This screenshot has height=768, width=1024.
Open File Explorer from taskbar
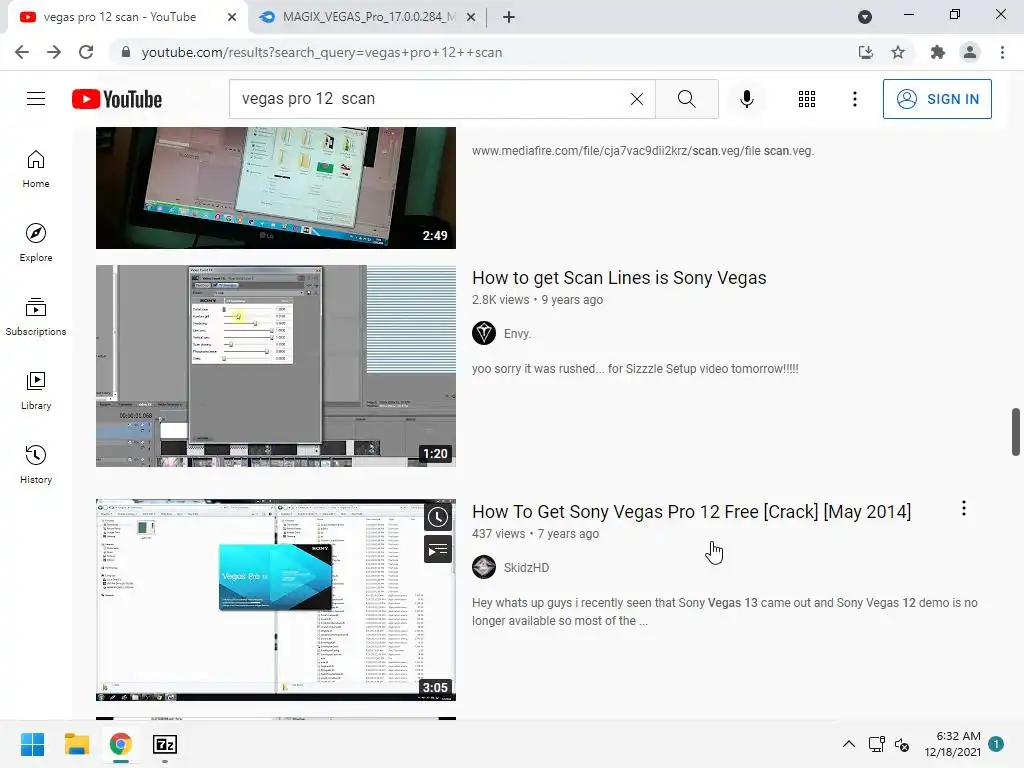pos(76,744)
